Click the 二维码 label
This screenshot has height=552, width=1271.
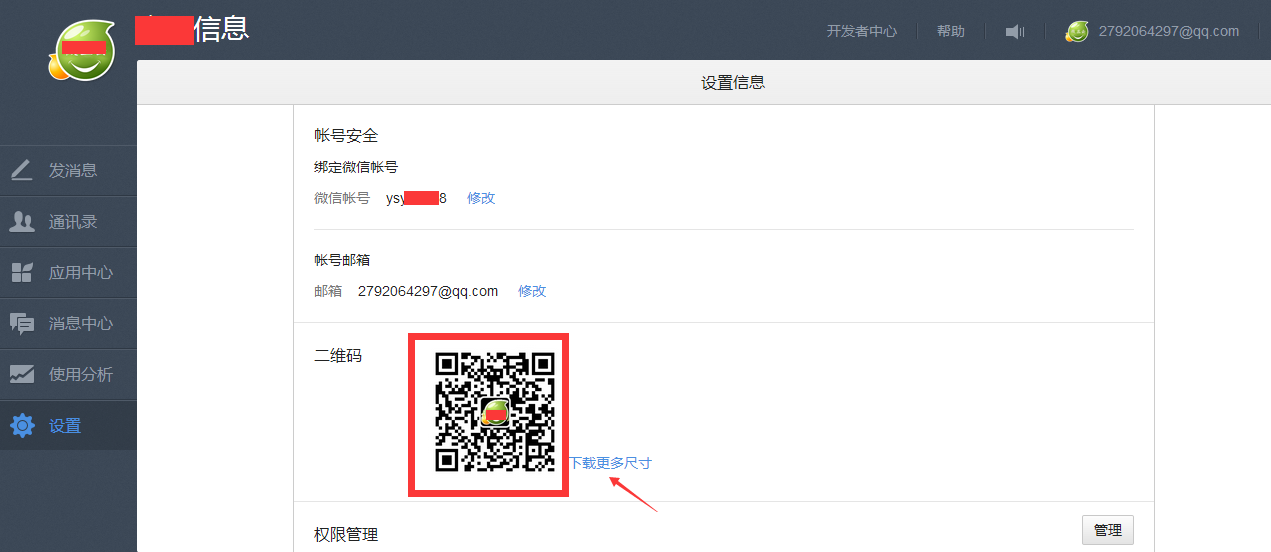(338, 355)
